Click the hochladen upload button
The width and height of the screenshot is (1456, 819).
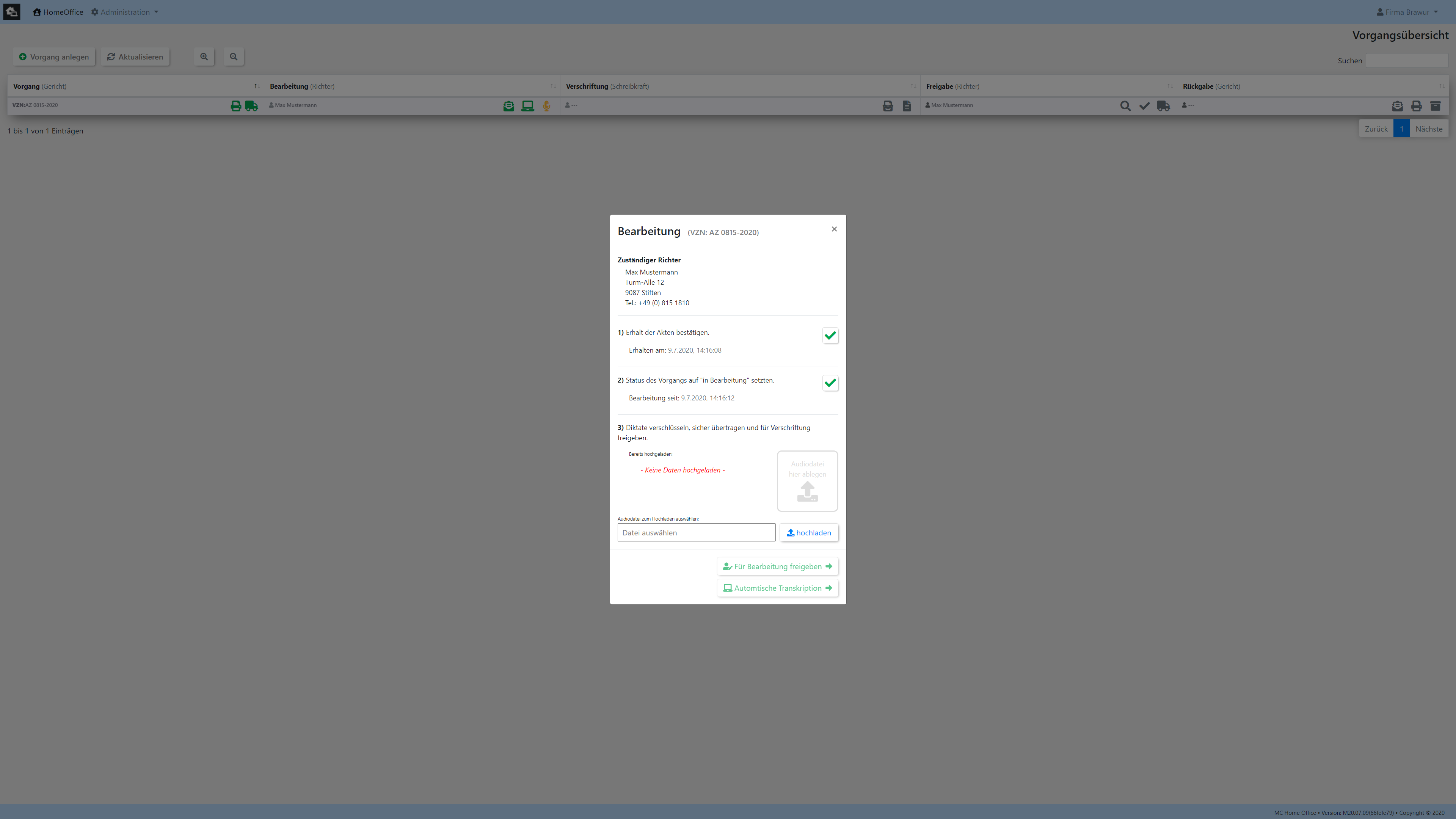click(809, 532)
